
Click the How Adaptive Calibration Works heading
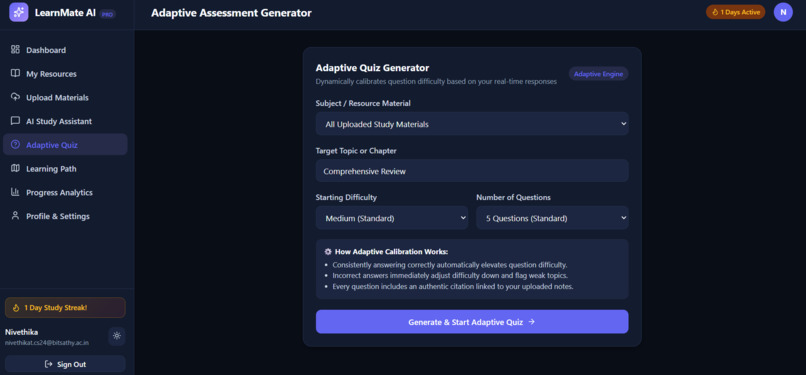[x=391, y=252]
